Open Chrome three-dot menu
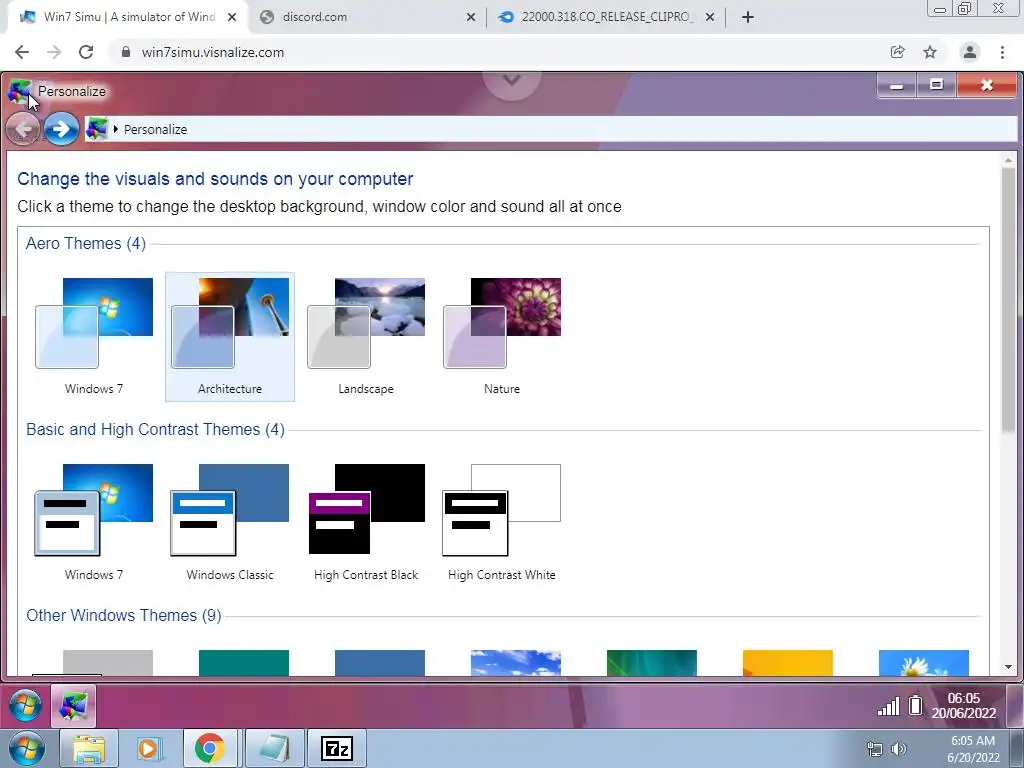The height and width of the screenshot is (768, 1024). [1002, 52]
